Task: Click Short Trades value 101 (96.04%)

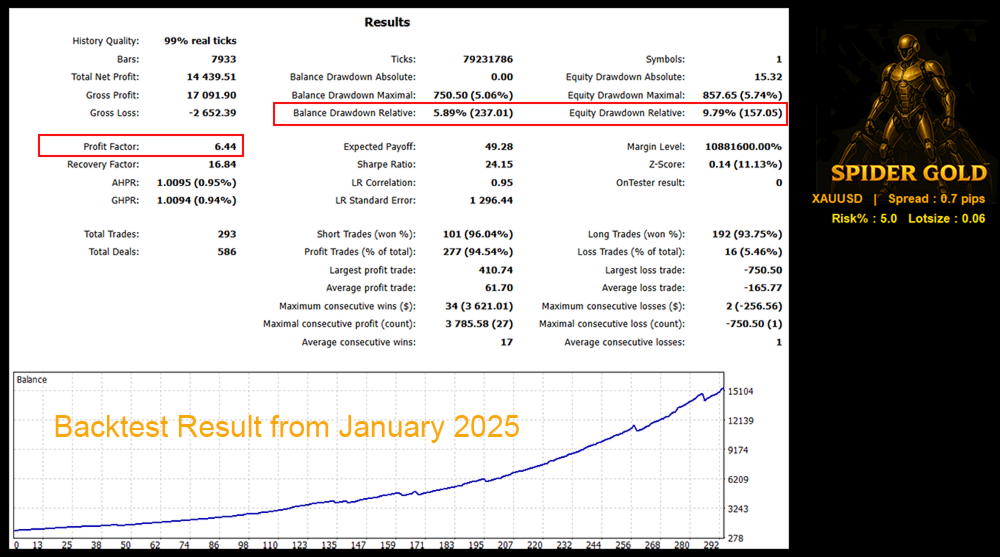Action: click(x=478, y=234)
